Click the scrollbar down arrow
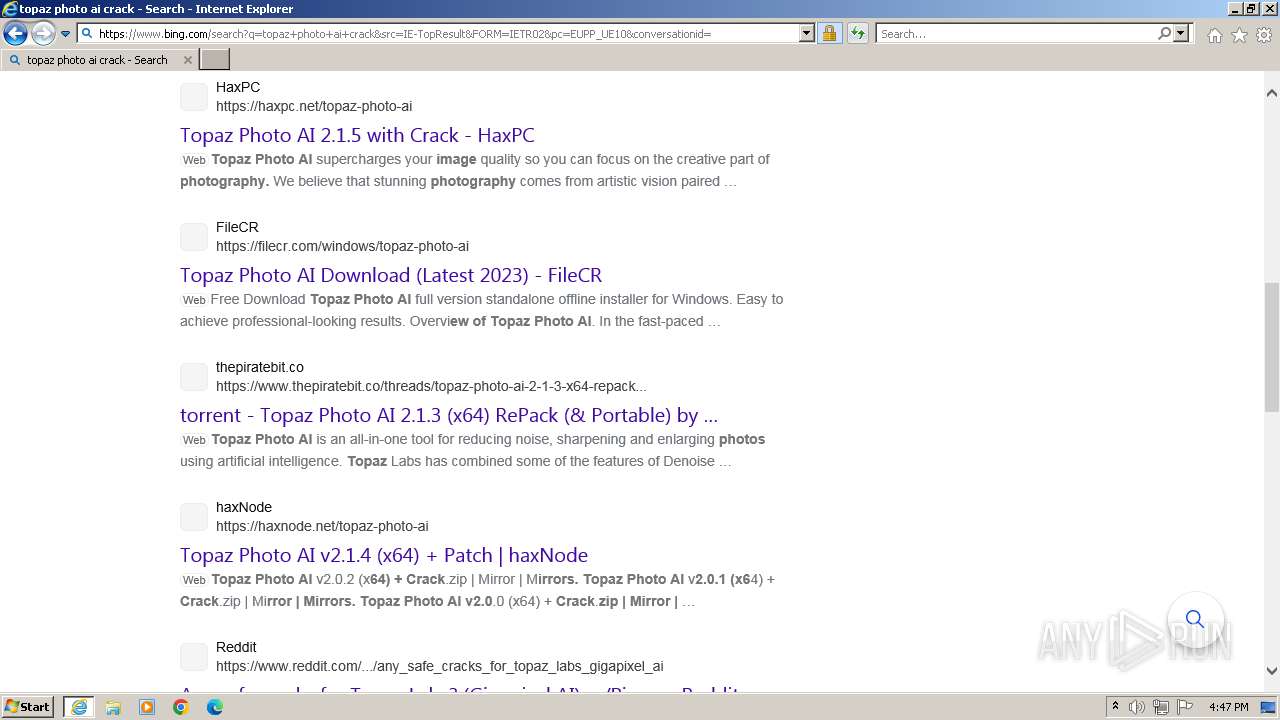The width and height of the screenshot is (1280, 720). point(1271,671)
